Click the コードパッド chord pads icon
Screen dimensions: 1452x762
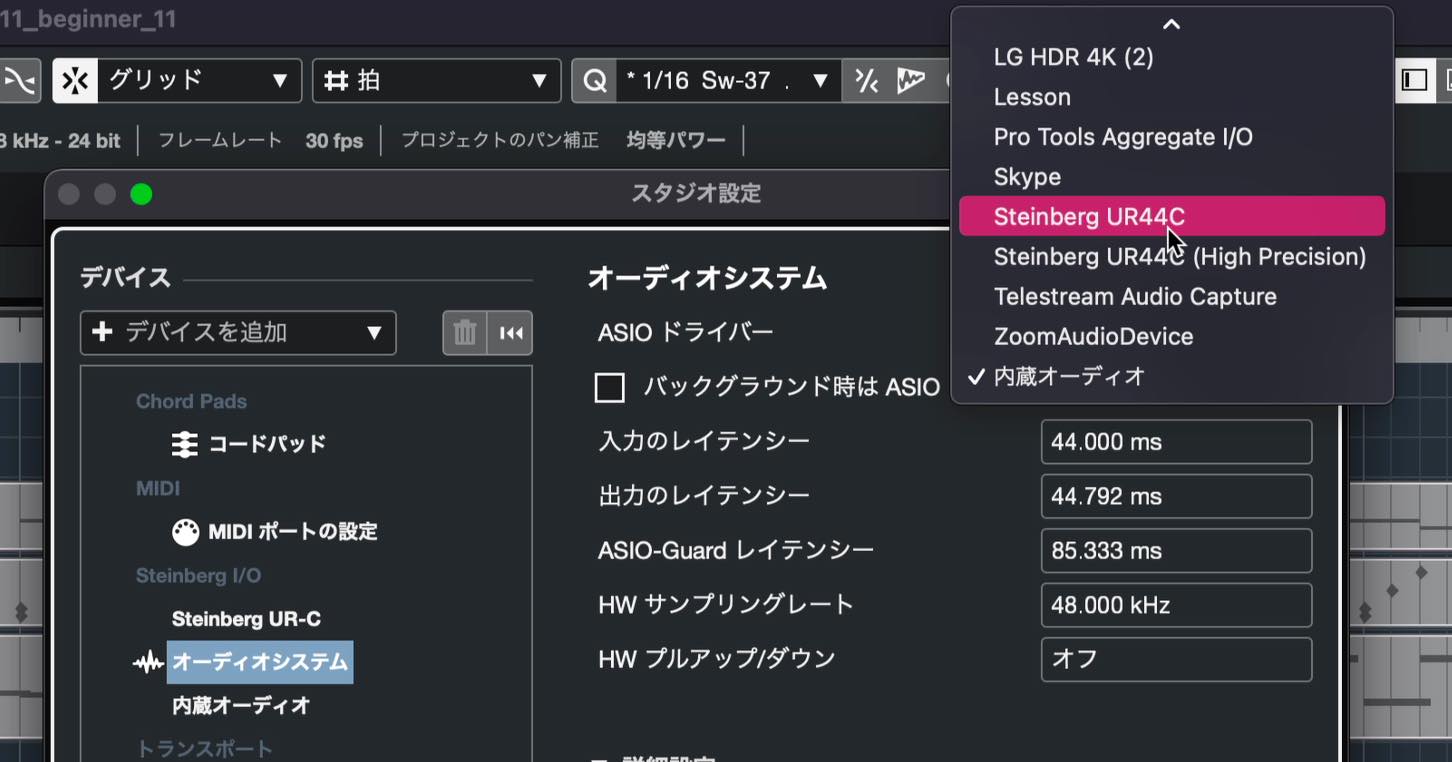click(185, 444)
